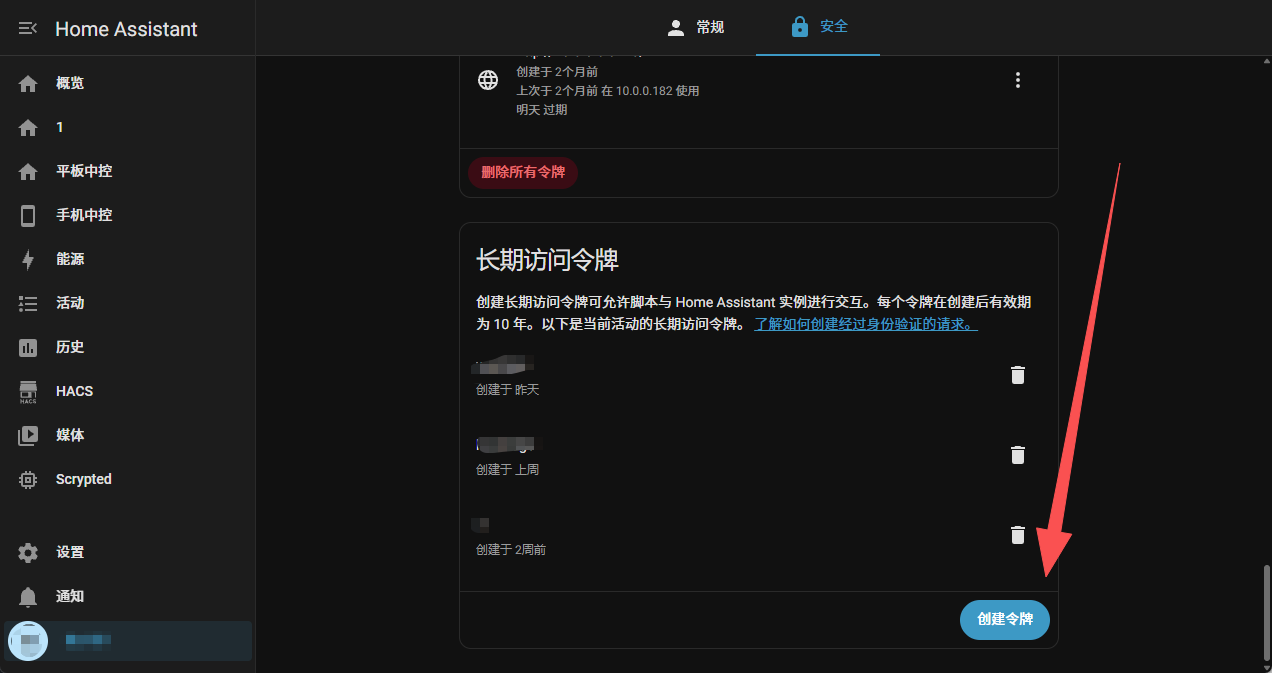Open the 平板中控 dashboard
The width and height of the screenshot is (1272, 673).
128,171
